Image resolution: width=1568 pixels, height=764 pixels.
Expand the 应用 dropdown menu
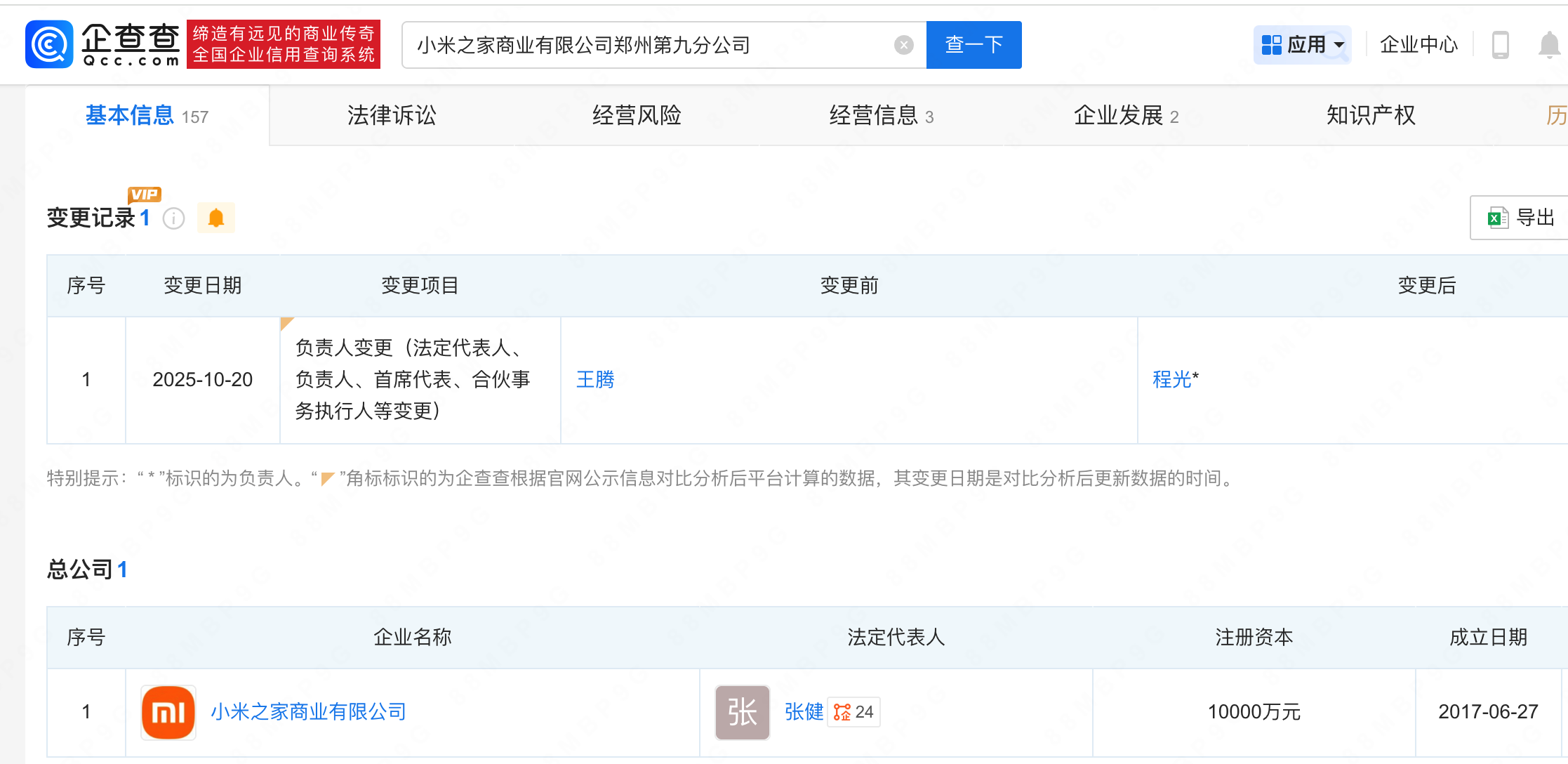(1302, 45)
